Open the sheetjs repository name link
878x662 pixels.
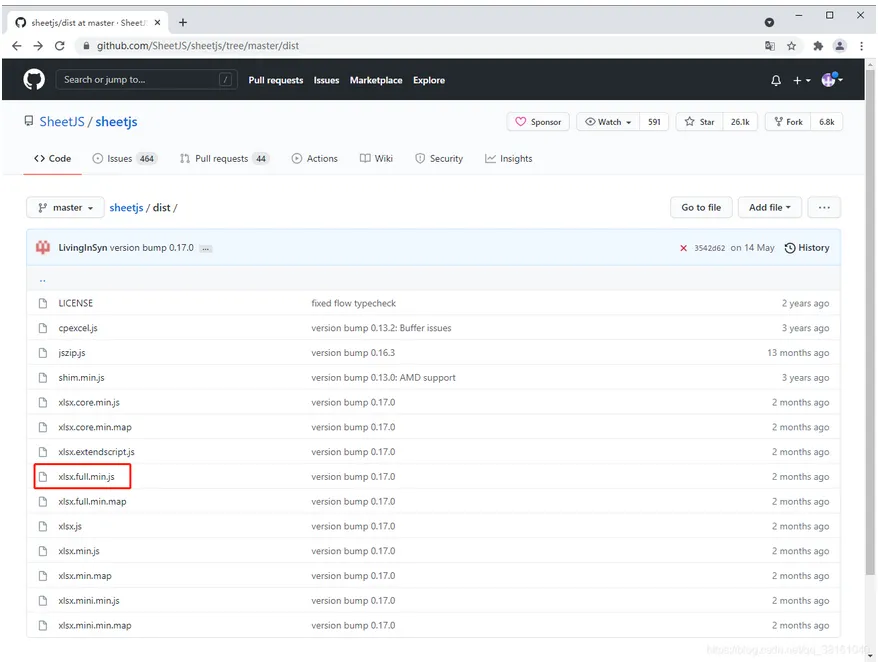(x=116, y=122)
